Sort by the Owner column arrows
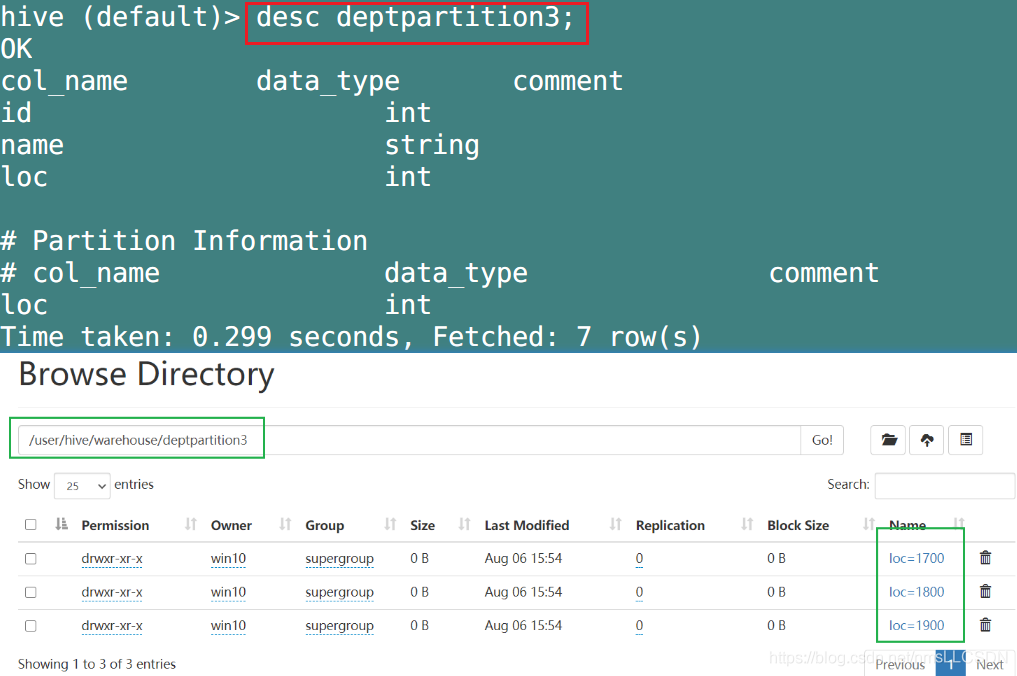 285,524
